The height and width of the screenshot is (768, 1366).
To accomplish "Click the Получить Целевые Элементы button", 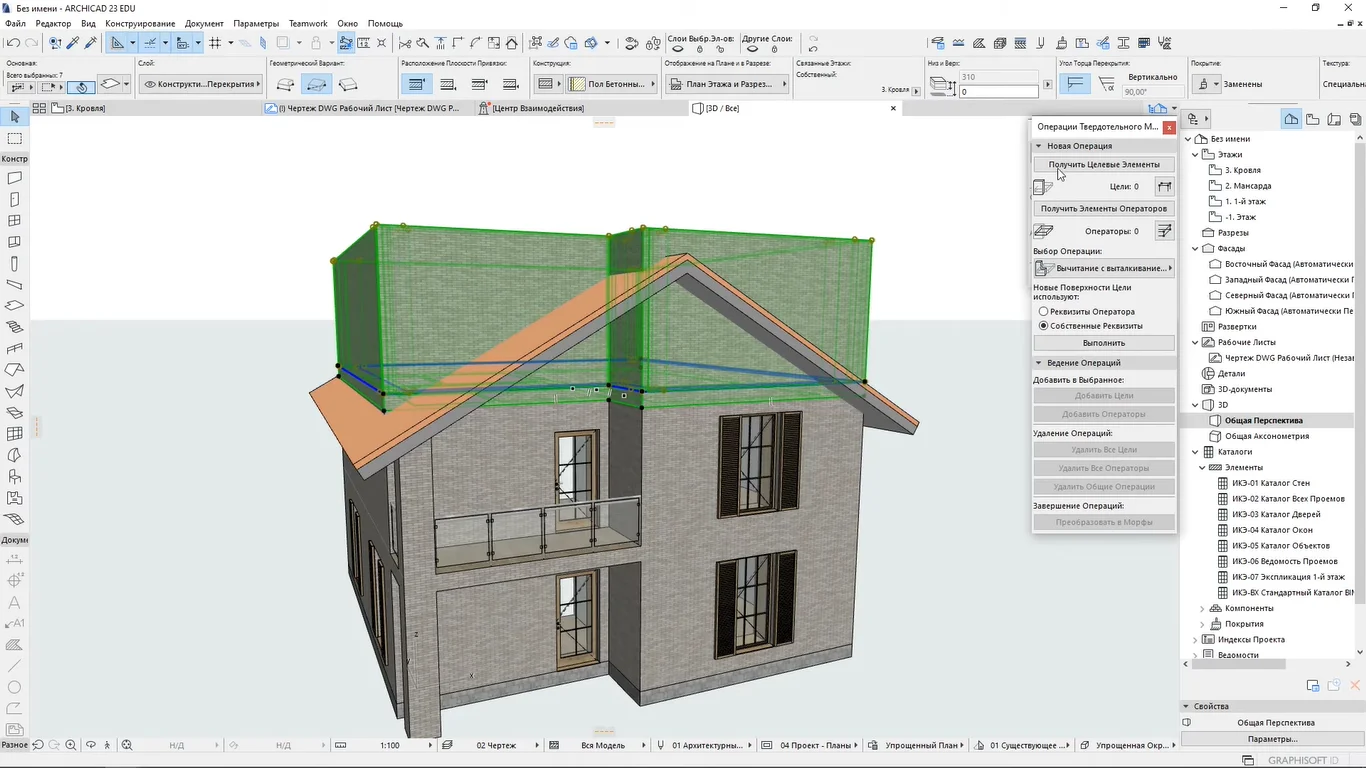I will click(x=1104, y=164).
